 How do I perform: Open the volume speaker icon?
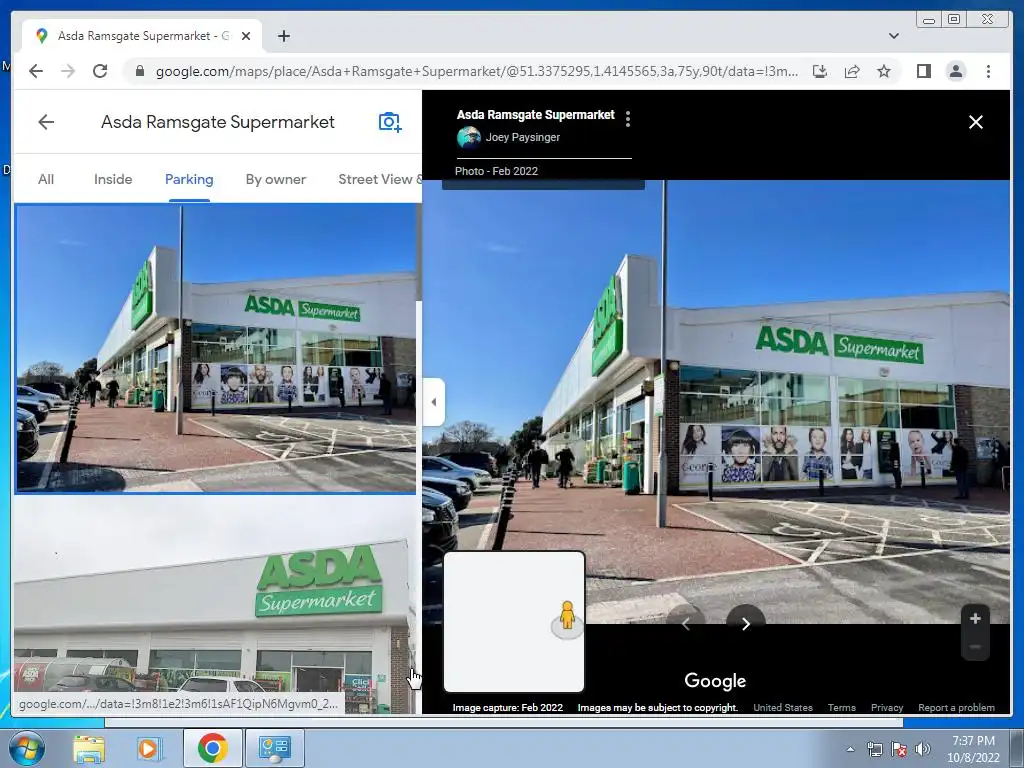923,749
